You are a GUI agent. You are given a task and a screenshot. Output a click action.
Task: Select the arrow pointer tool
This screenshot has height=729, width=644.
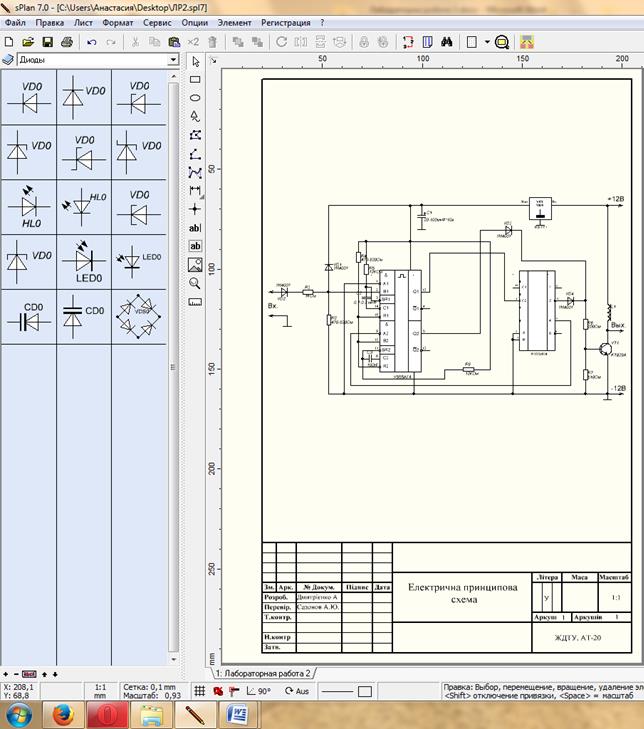pyautogui.click(x=195, y=61)
